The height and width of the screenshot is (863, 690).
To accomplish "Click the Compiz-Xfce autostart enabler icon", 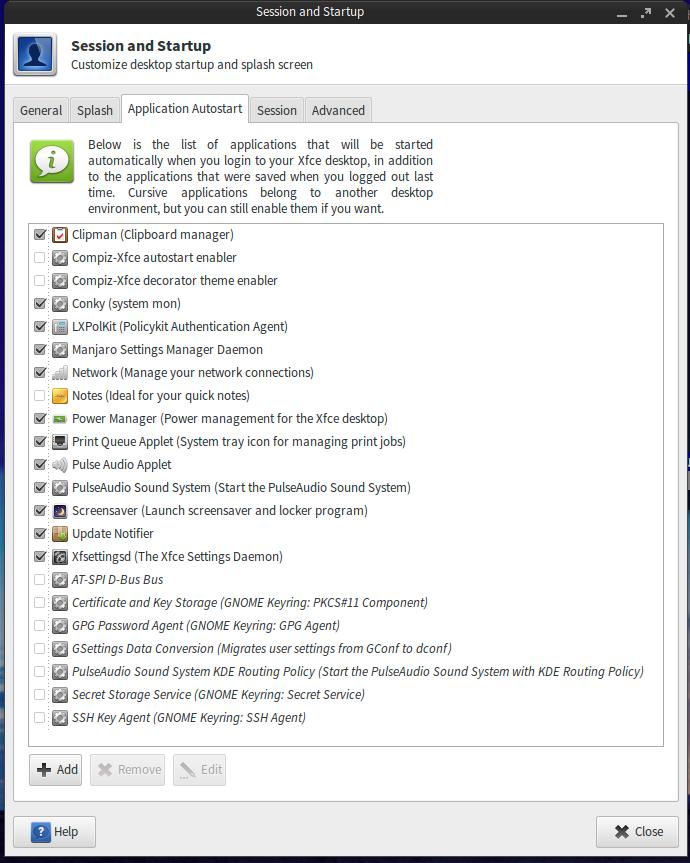I will pos(59,258).
